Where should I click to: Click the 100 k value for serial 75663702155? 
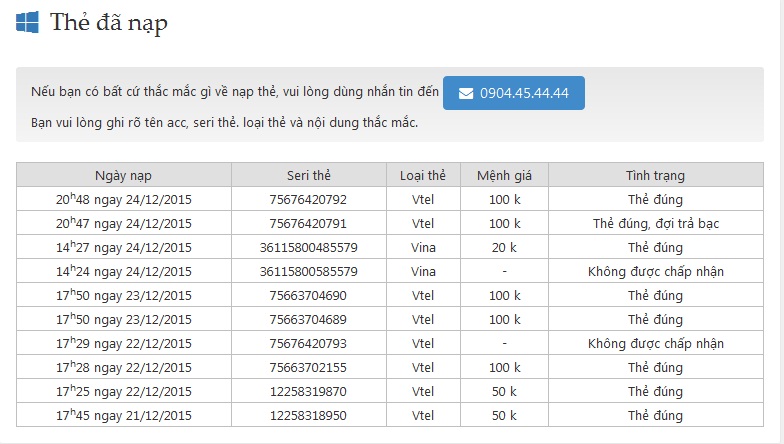point(505,368)
